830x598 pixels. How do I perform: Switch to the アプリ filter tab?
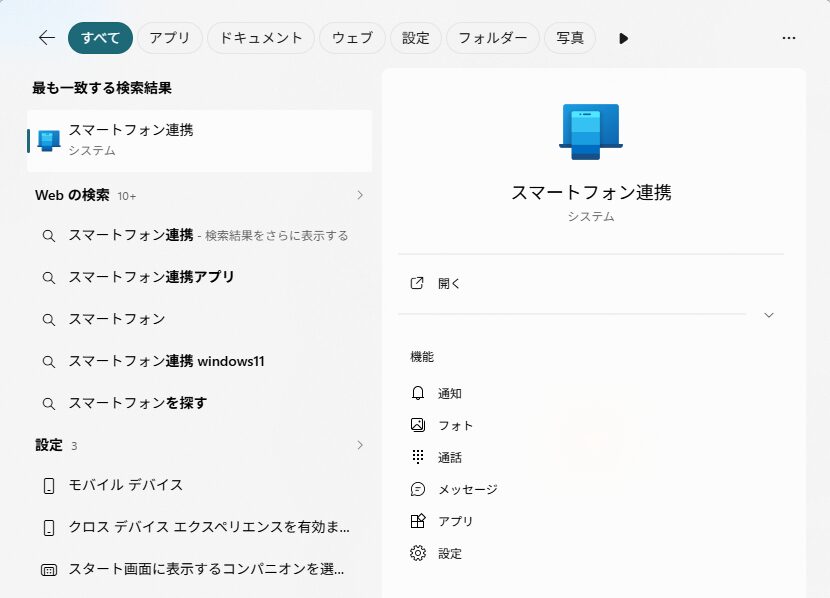click(169, 38)
